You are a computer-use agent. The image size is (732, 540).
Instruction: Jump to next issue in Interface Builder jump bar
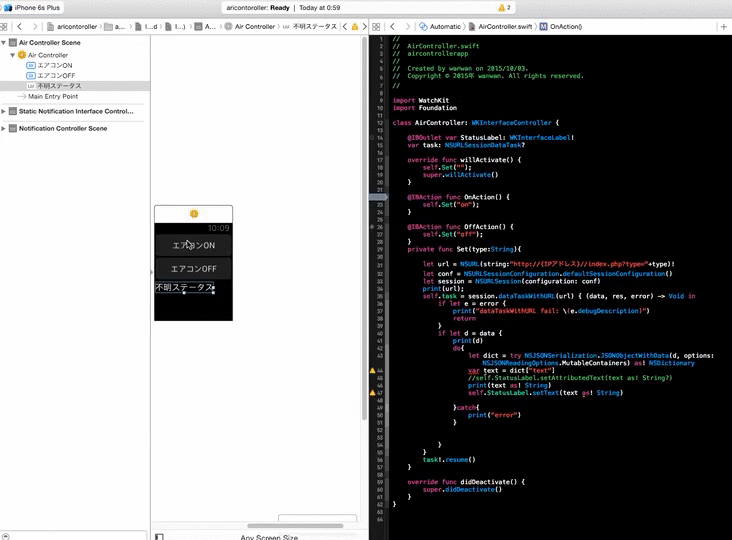coord(365,27)
